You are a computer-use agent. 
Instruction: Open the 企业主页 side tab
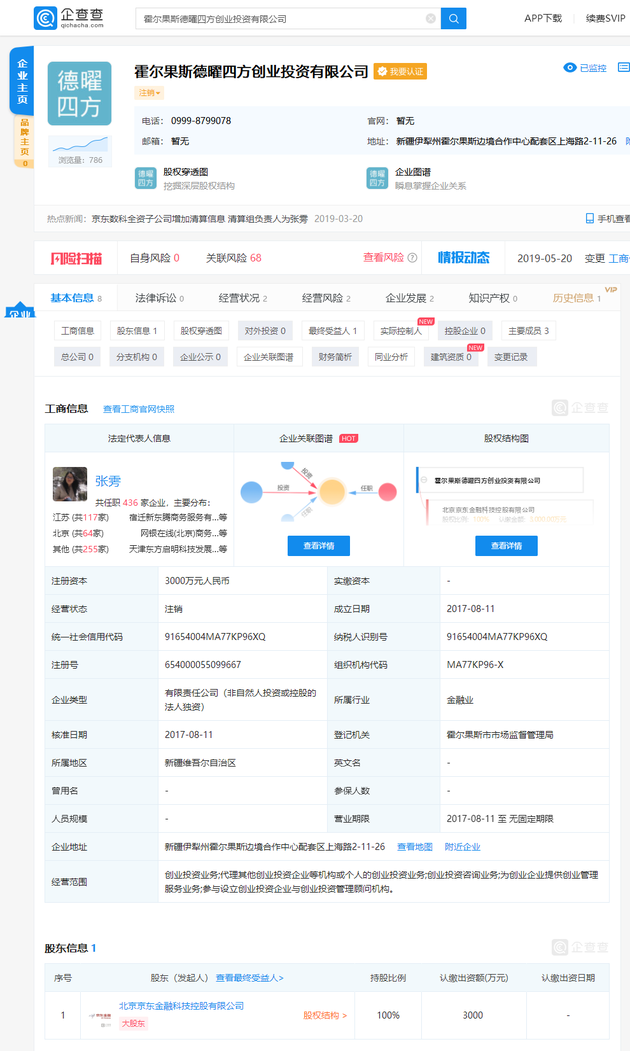click(22, 81)
